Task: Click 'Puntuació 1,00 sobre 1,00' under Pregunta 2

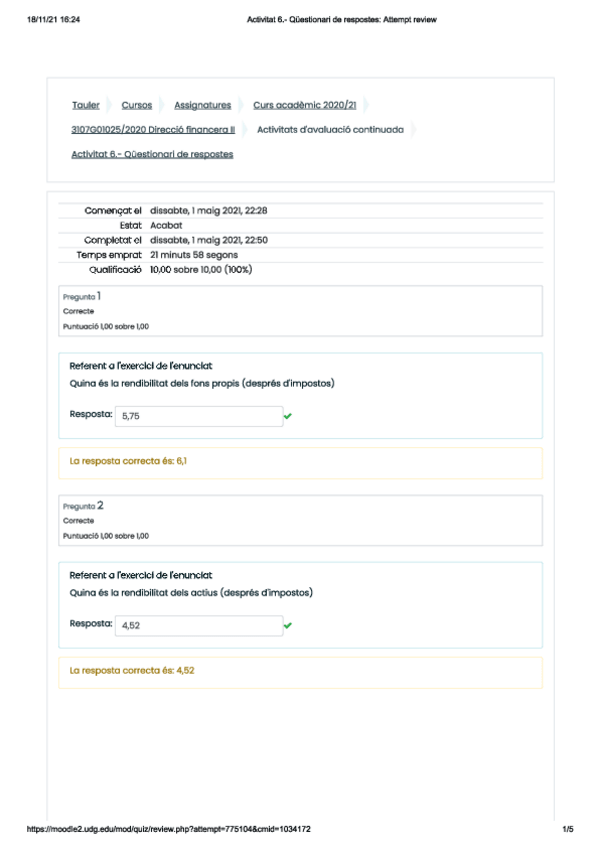Action: (106, 535)
